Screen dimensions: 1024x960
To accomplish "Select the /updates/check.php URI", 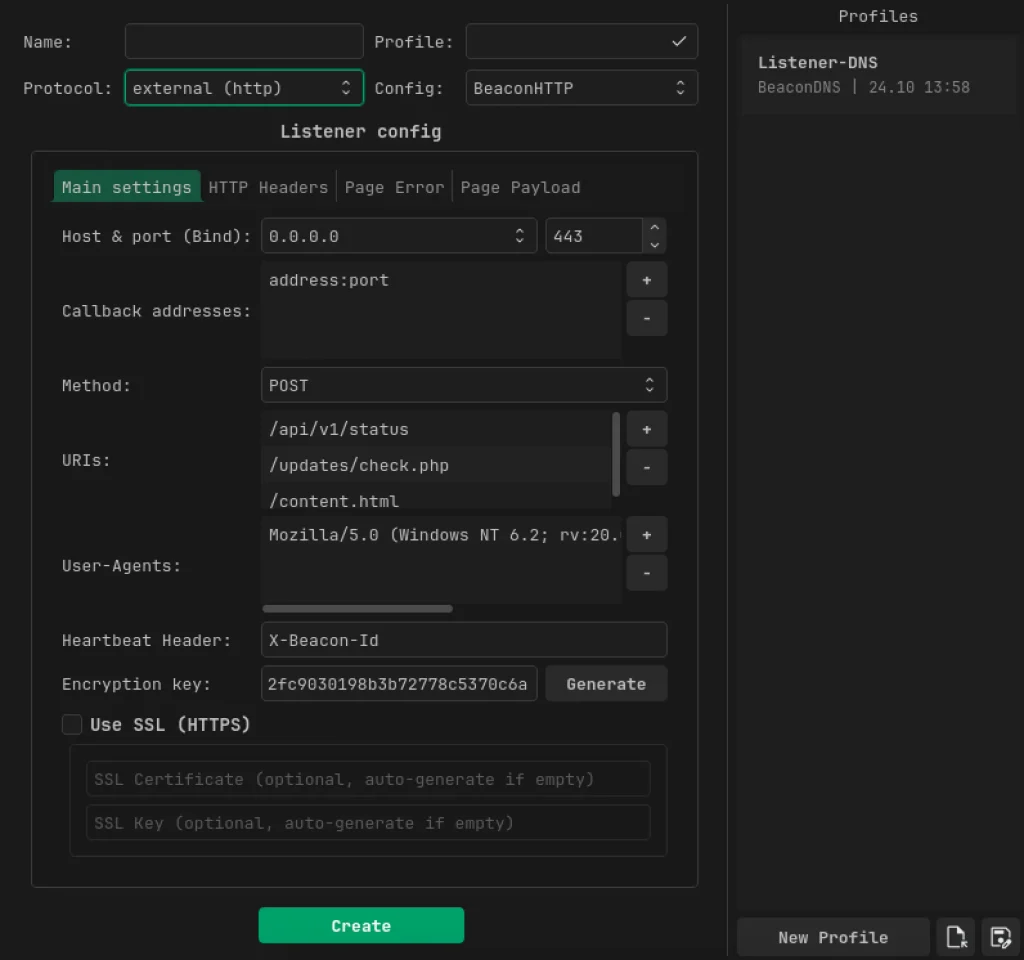I will [x=436, y=465].
